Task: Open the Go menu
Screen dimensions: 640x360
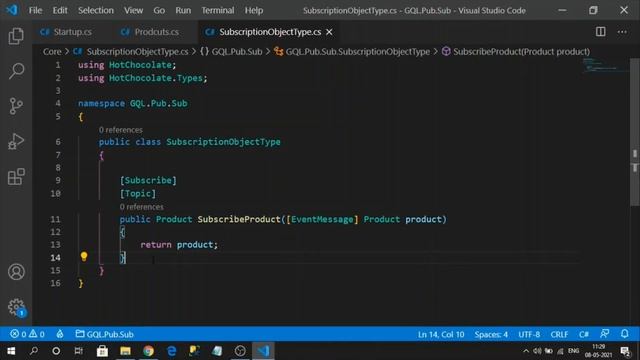Action: (x=159, y=10)
